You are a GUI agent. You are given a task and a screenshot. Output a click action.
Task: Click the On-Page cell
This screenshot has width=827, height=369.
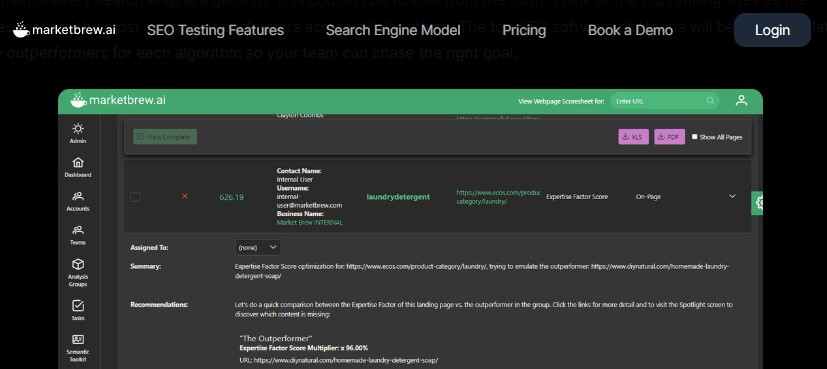point(648,197)
